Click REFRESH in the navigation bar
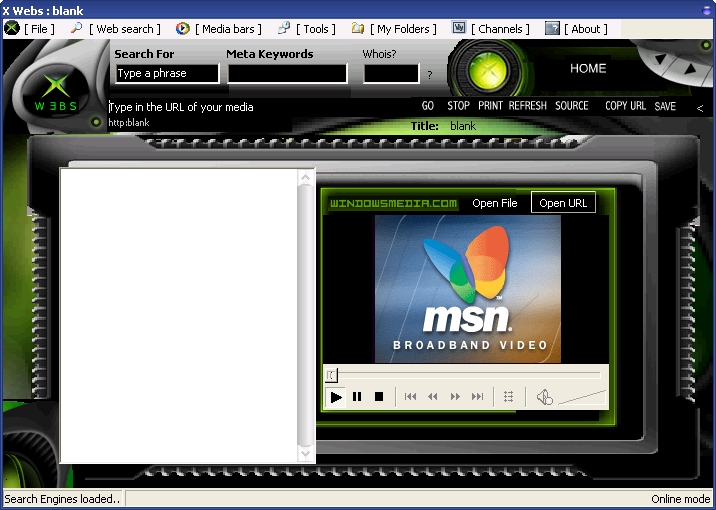The width and height of the screenshot is (716, 510). 527,106
